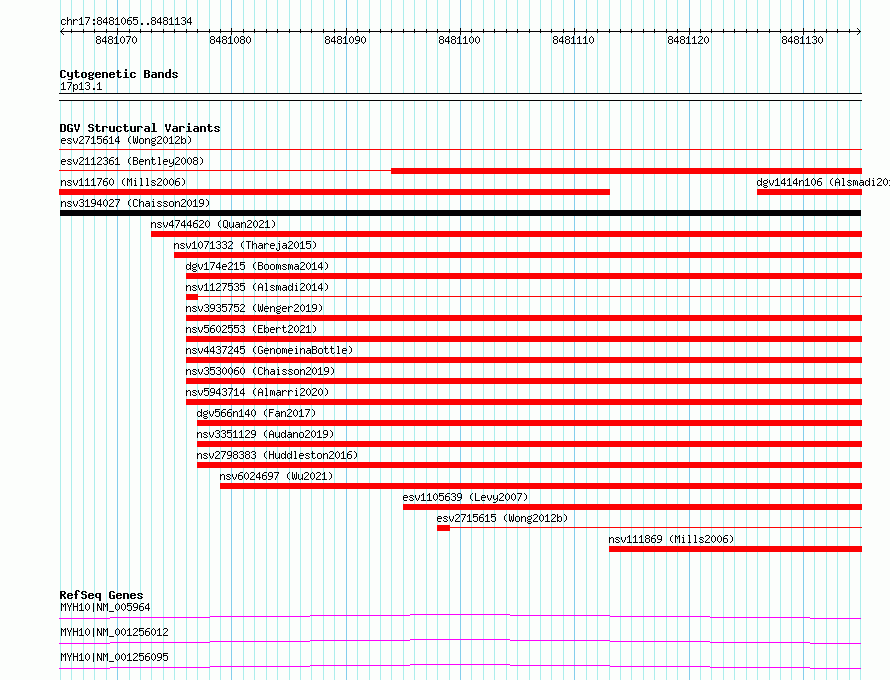Click the red dgv1414n106 variant bar

point(809,192)
